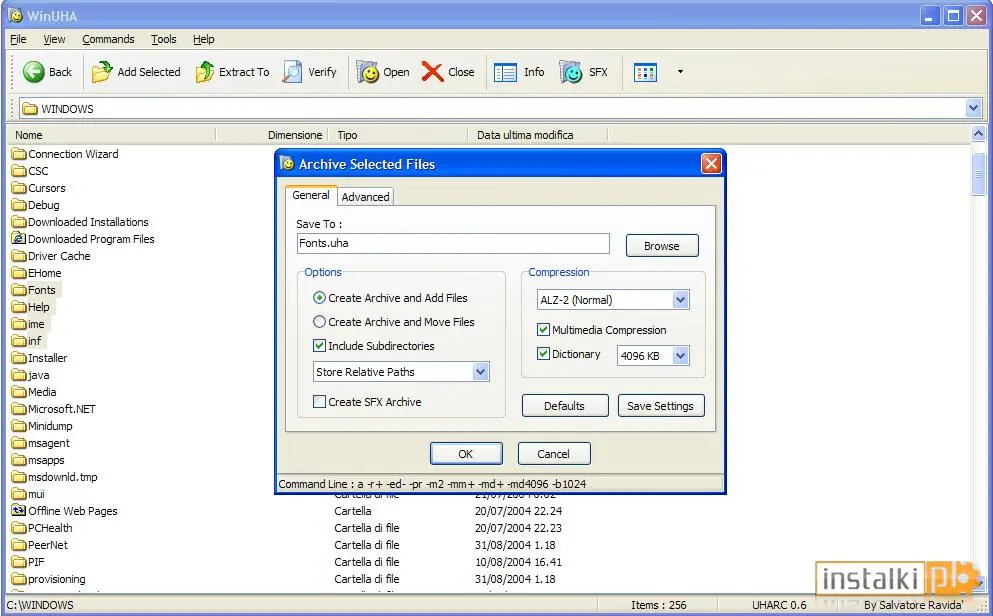Open the view mode dropdown arrow

pos(680,72)
